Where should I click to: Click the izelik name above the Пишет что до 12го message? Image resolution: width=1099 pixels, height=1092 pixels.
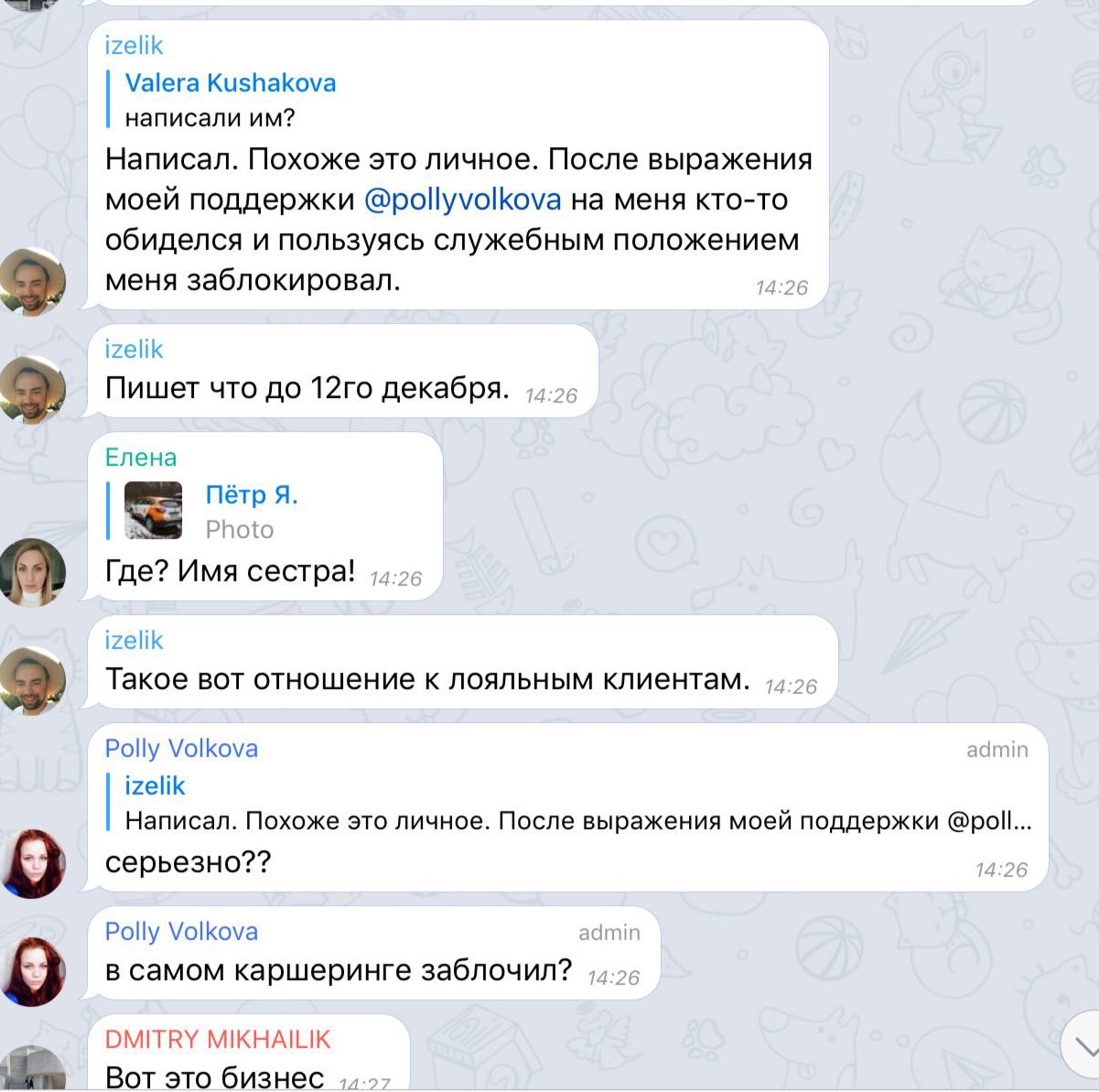[134, 349]
